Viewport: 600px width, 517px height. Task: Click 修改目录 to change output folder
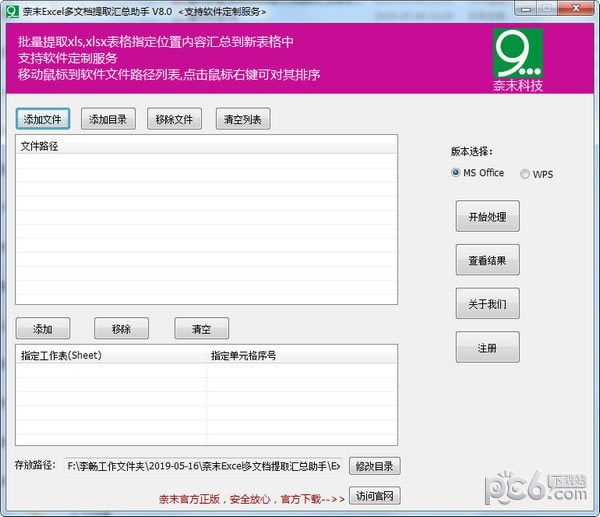(374, 466)
